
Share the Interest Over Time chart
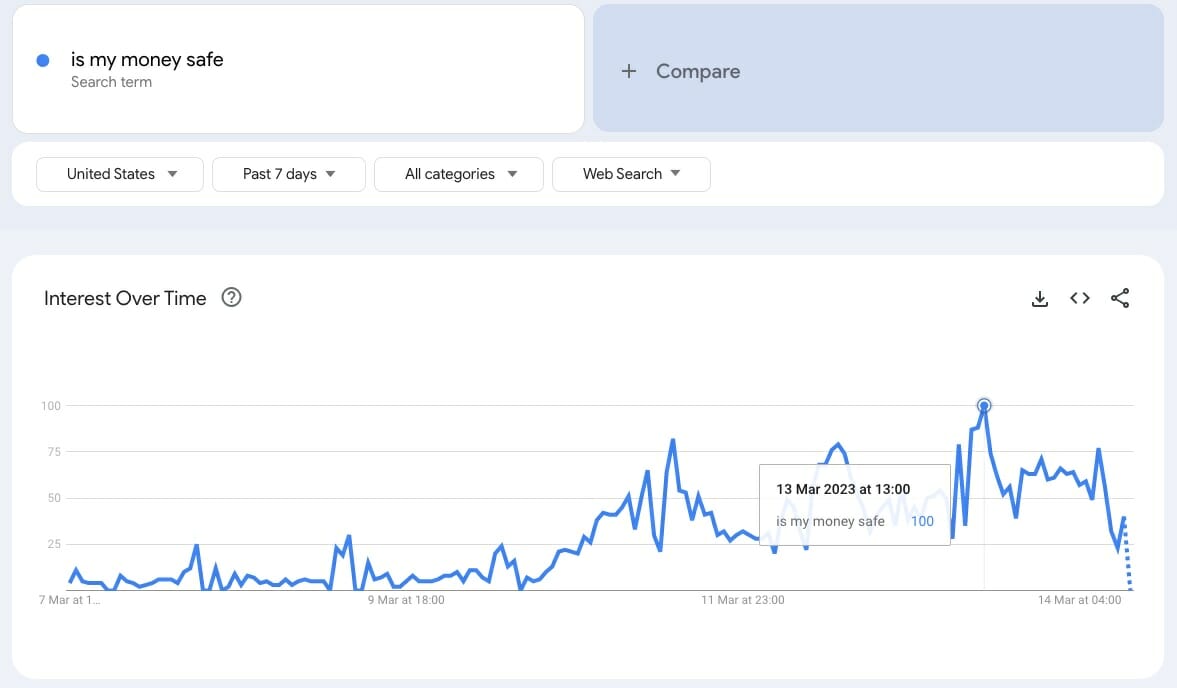[1120, 298]
